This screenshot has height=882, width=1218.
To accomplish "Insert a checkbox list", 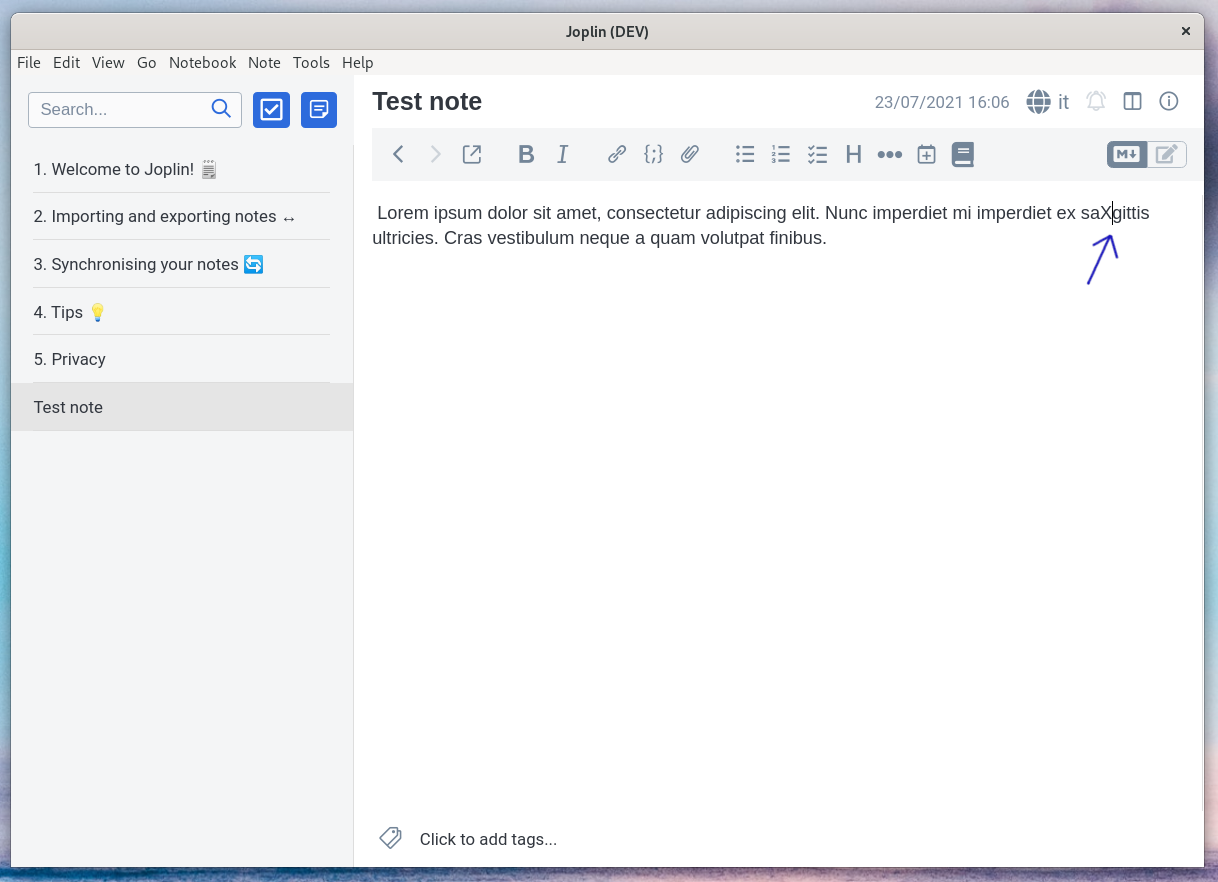I will 818,154.
